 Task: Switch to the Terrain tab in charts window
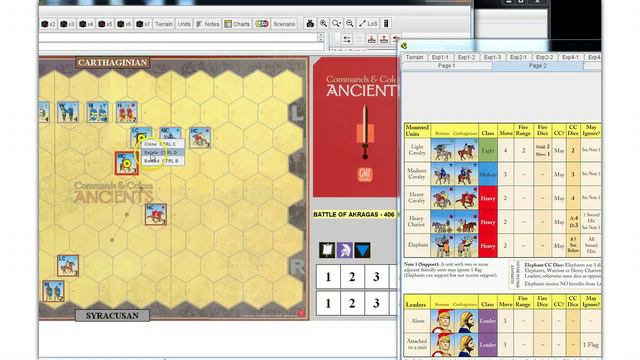414,58
